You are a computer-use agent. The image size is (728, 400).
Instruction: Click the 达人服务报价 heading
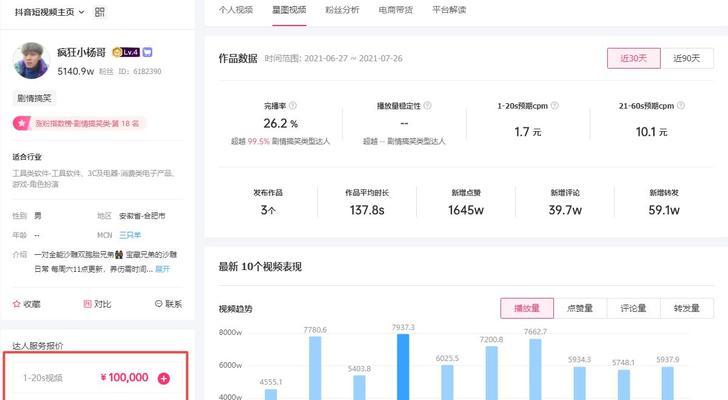pyautogui.click(x=38, y=346)
